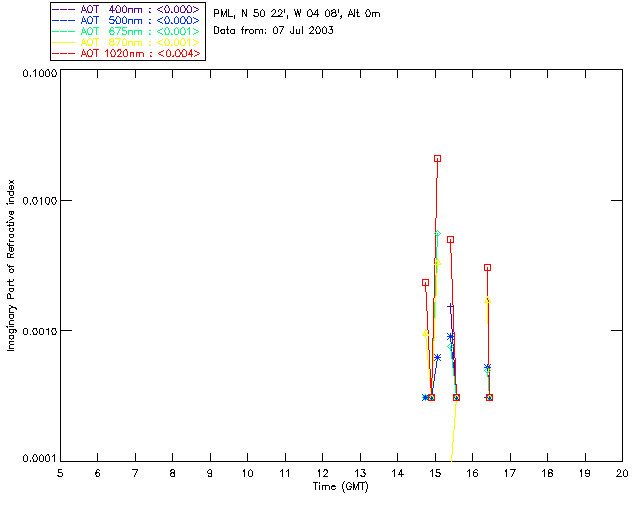640x512 pixels.
Task: Click the 0.0100 y-axis tick label
Action: [39, 201]
